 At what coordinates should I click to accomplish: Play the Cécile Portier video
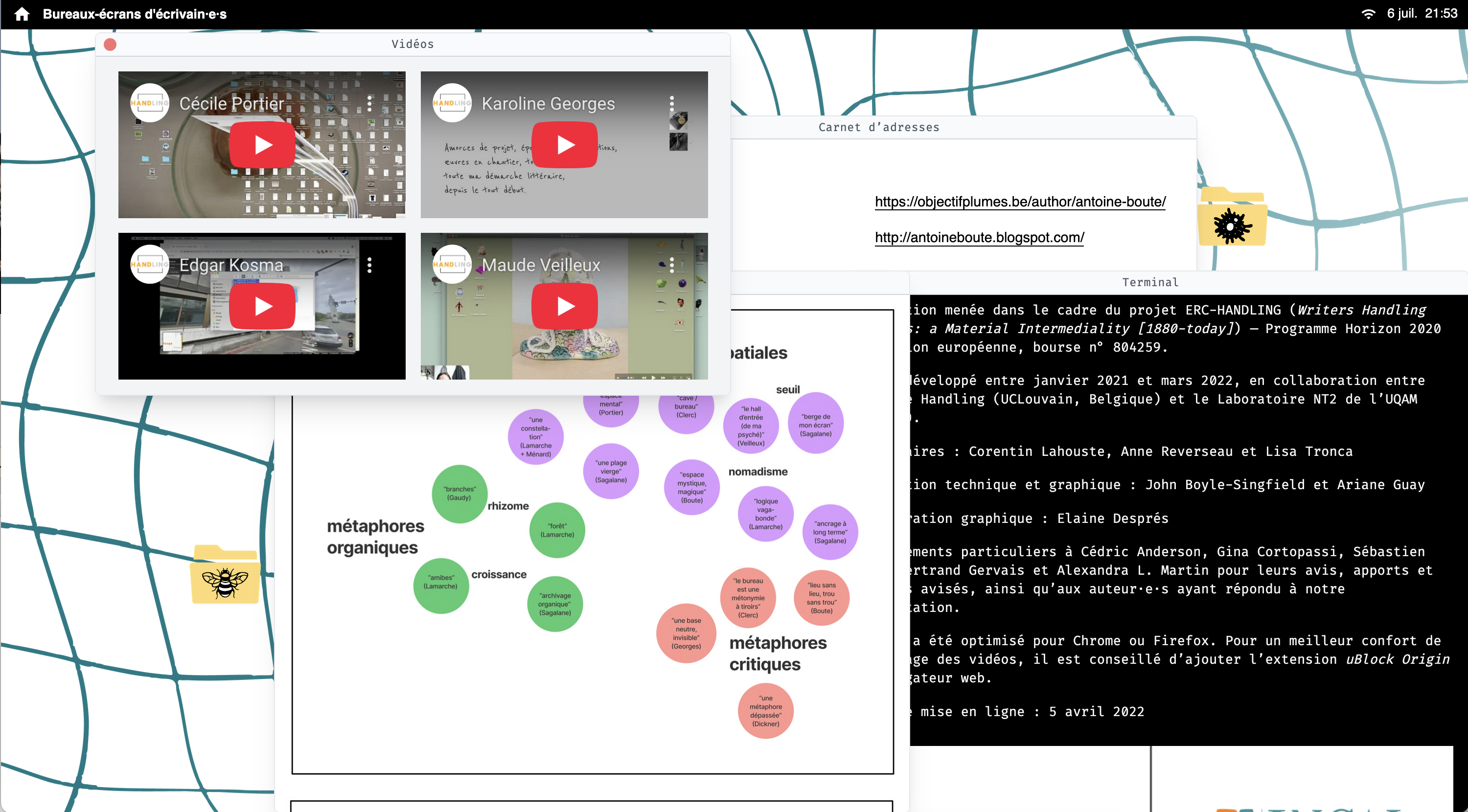coord(262,145)
